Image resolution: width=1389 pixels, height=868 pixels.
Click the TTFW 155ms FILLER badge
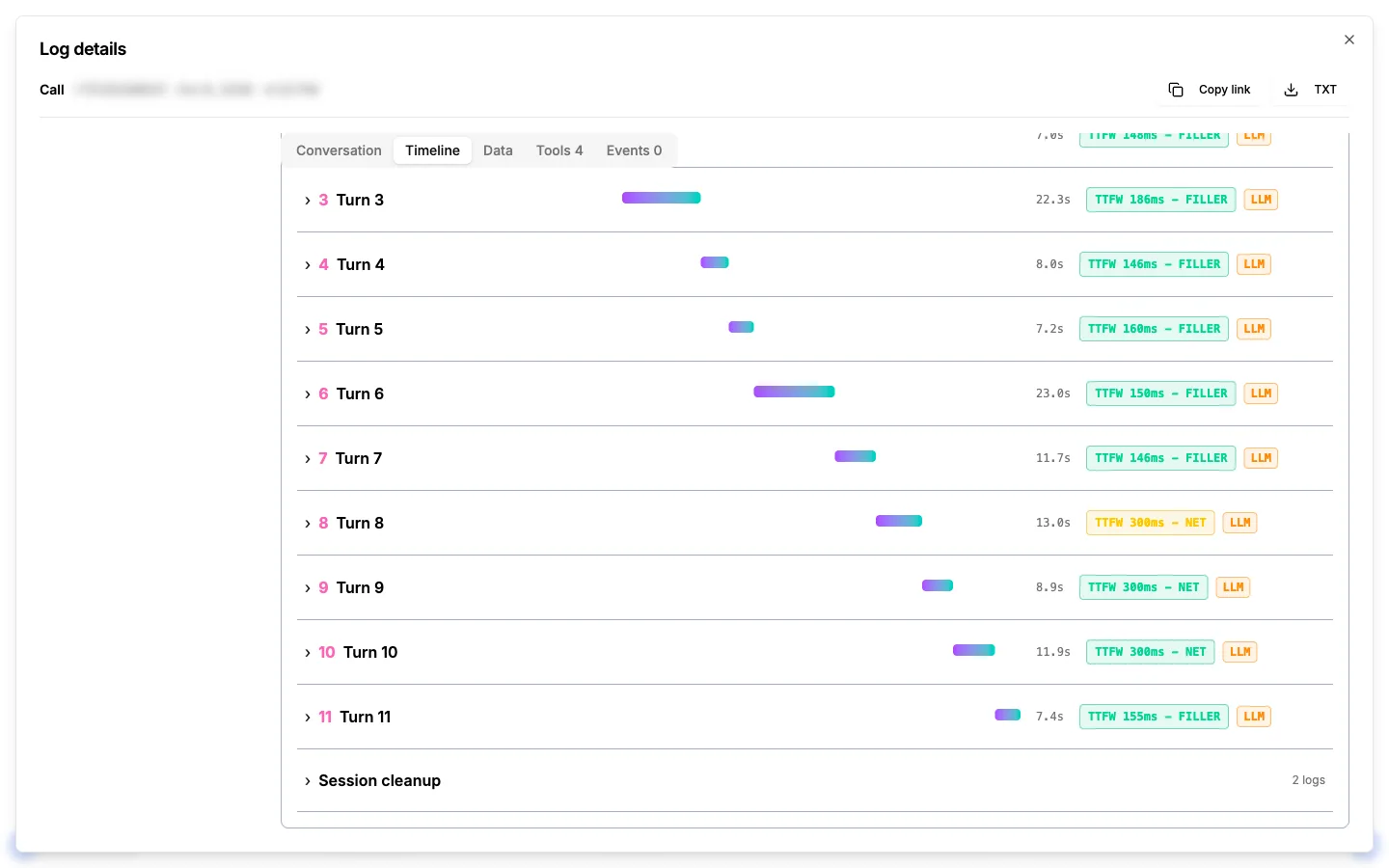(x=1154, y=717)
